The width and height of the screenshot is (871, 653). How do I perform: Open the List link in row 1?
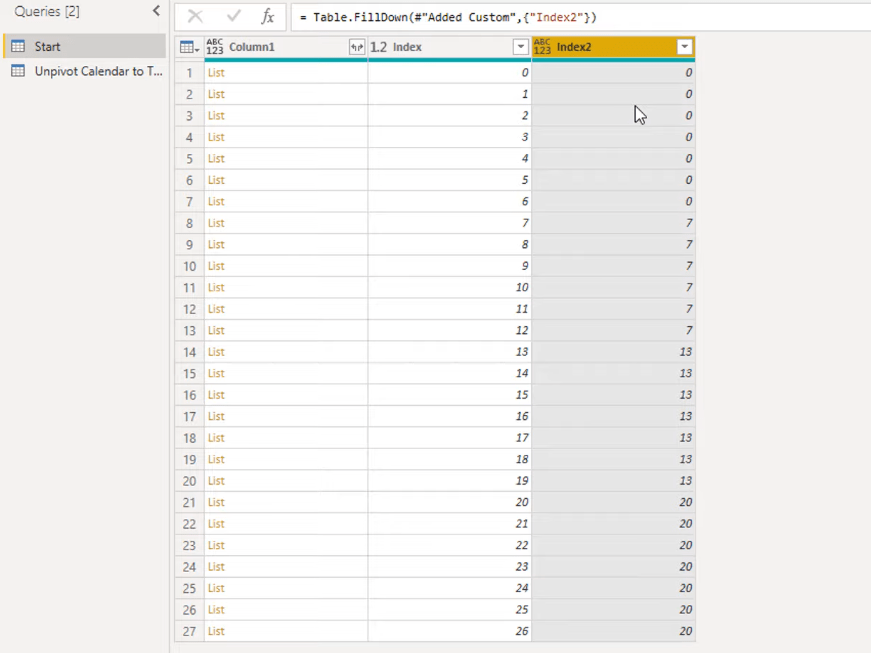[216, 72]
